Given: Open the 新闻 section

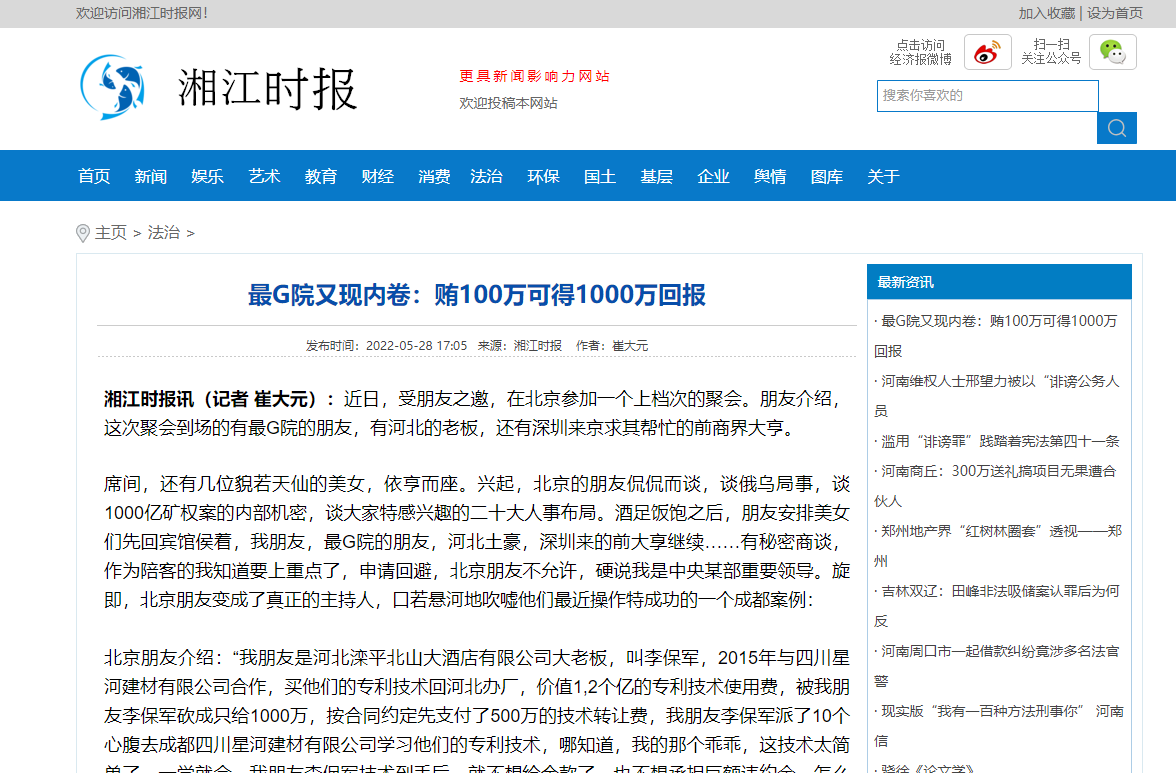Looking at the screenshot, I should point(150,176).
